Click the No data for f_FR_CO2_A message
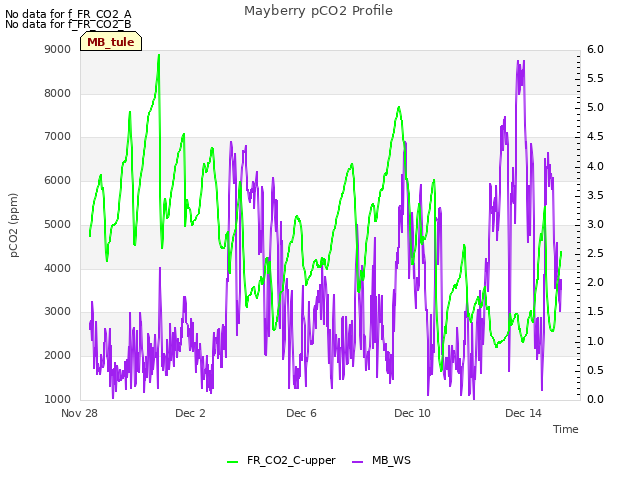The height and width of the screenshot is (480, 640). point(68,14)
